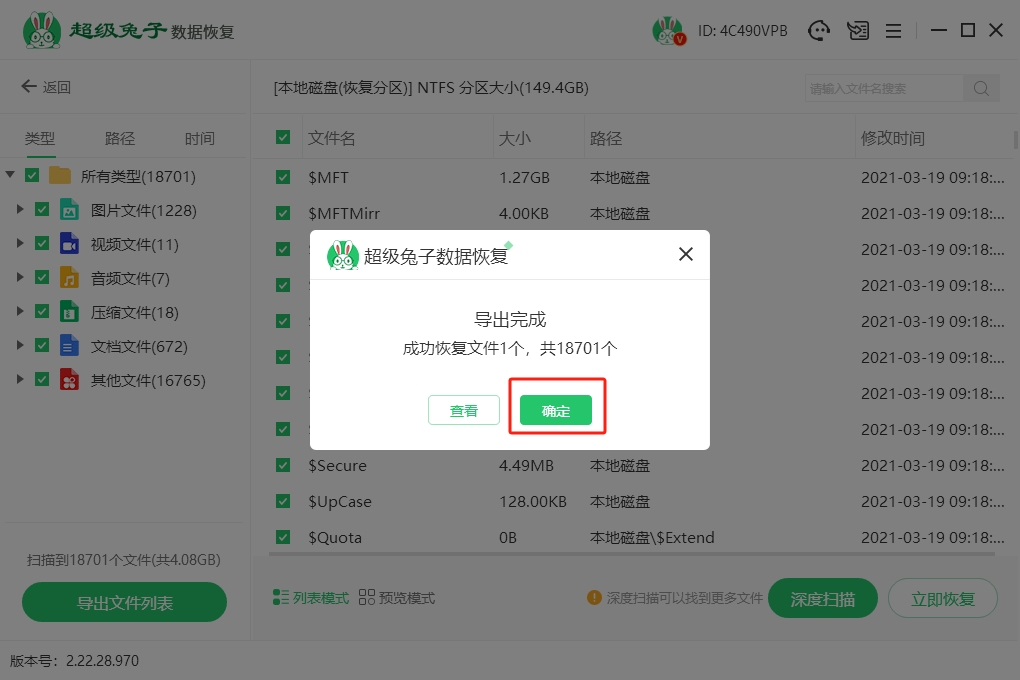Click the 确定 button in dialog
The image size is (1020, 680).
[x=556, y=410]
